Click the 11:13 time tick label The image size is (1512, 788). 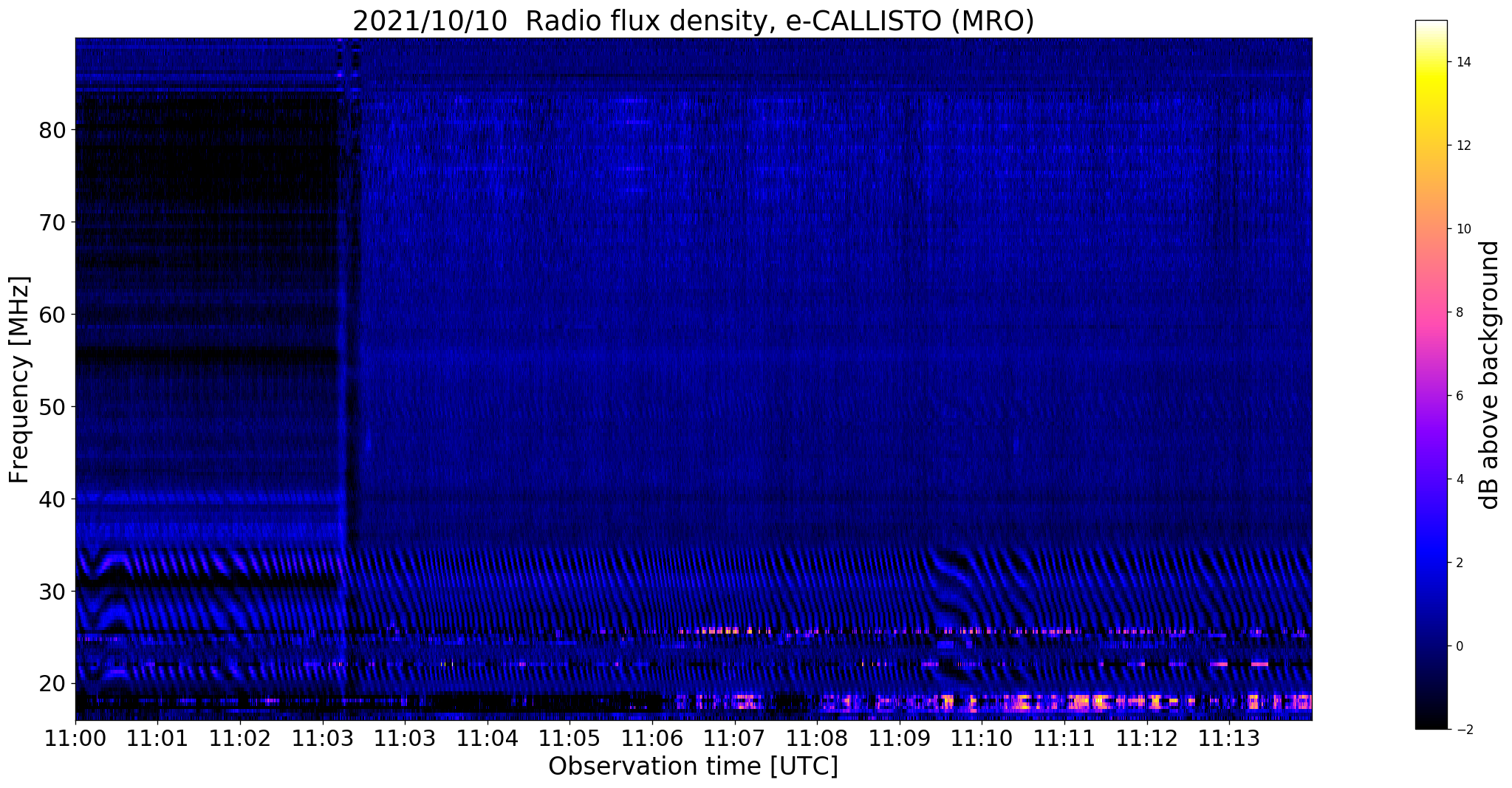click(1228, 738)
